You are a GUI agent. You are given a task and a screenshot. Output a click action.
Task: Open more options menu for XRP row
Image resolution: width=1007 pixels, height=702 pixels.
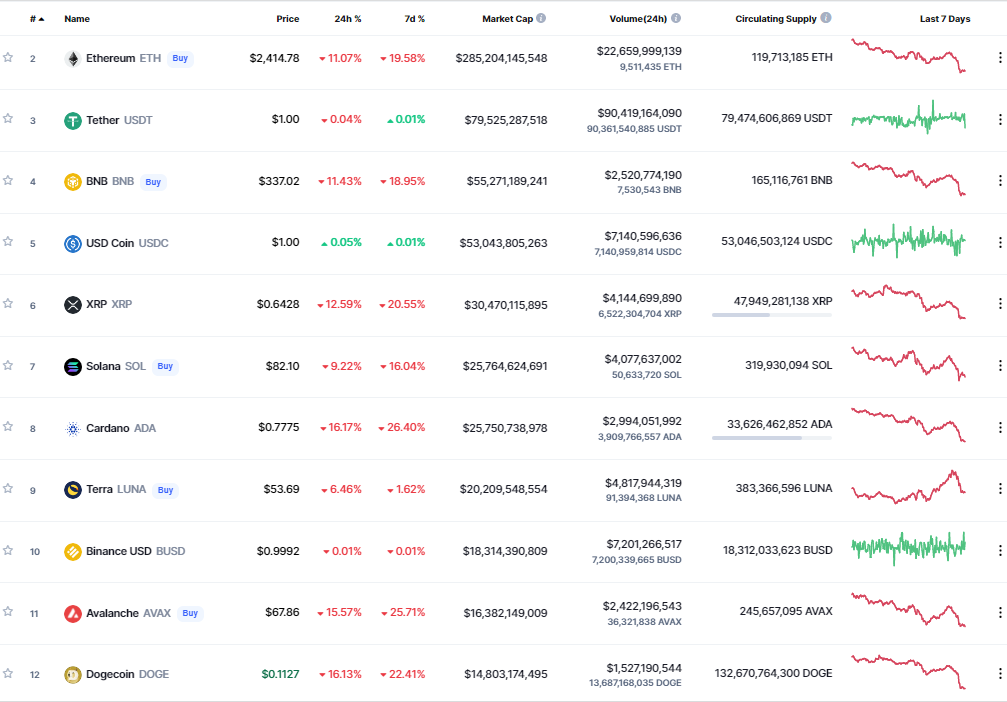1000,303
